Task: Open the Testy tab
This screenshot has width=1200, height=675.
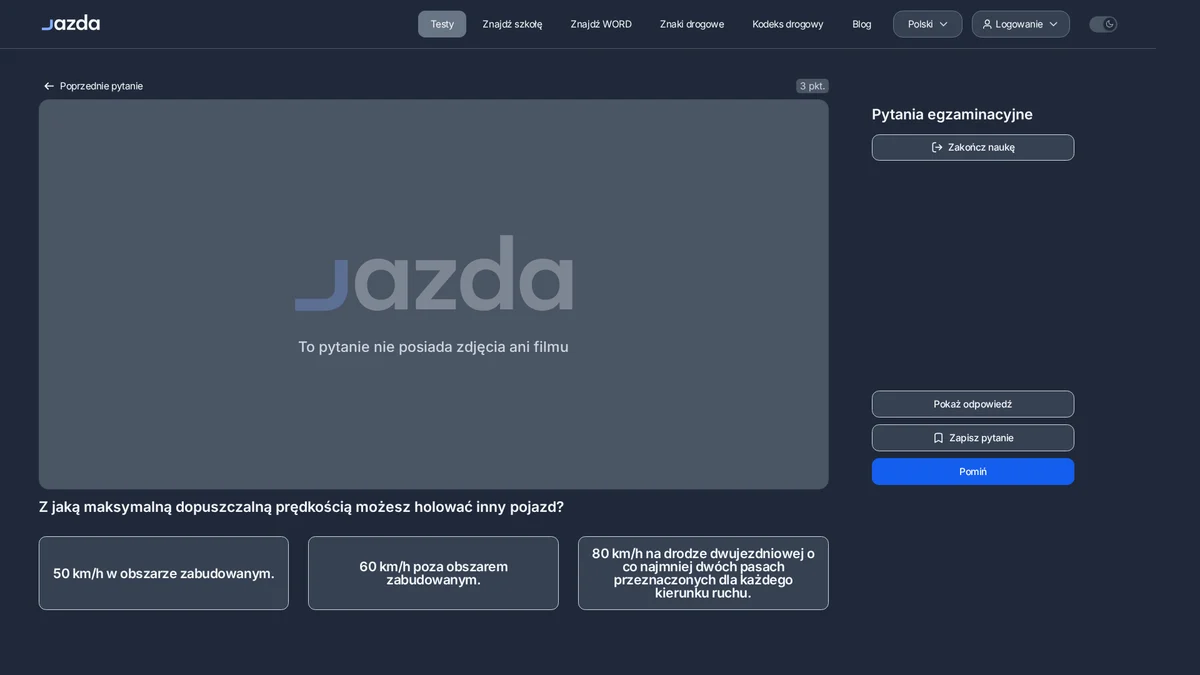Action: (442, 24)
